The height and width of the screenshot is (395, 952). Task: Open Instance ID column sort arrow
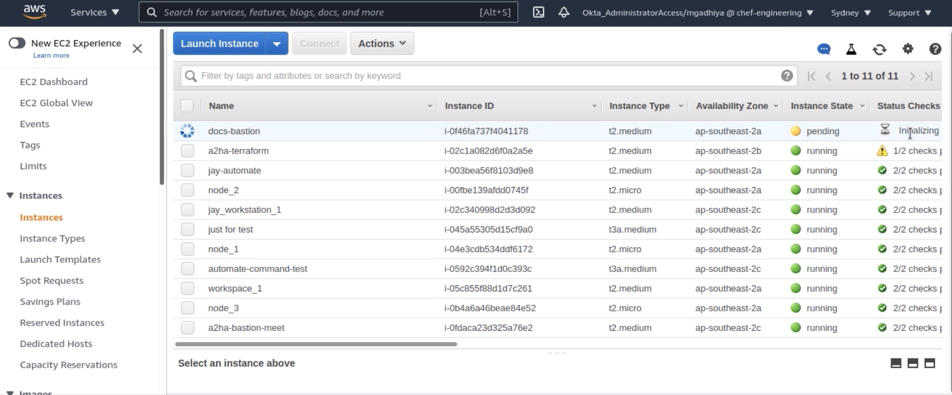click(x=594, y=106)
